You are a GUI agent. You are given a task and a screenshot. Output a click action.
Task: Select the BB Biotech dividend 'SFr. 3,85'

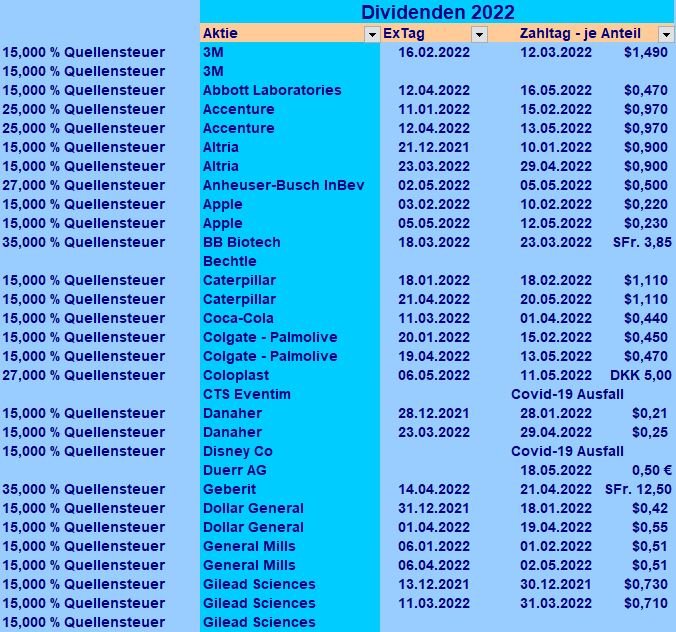pyautogui.click(x=642, y=242)
